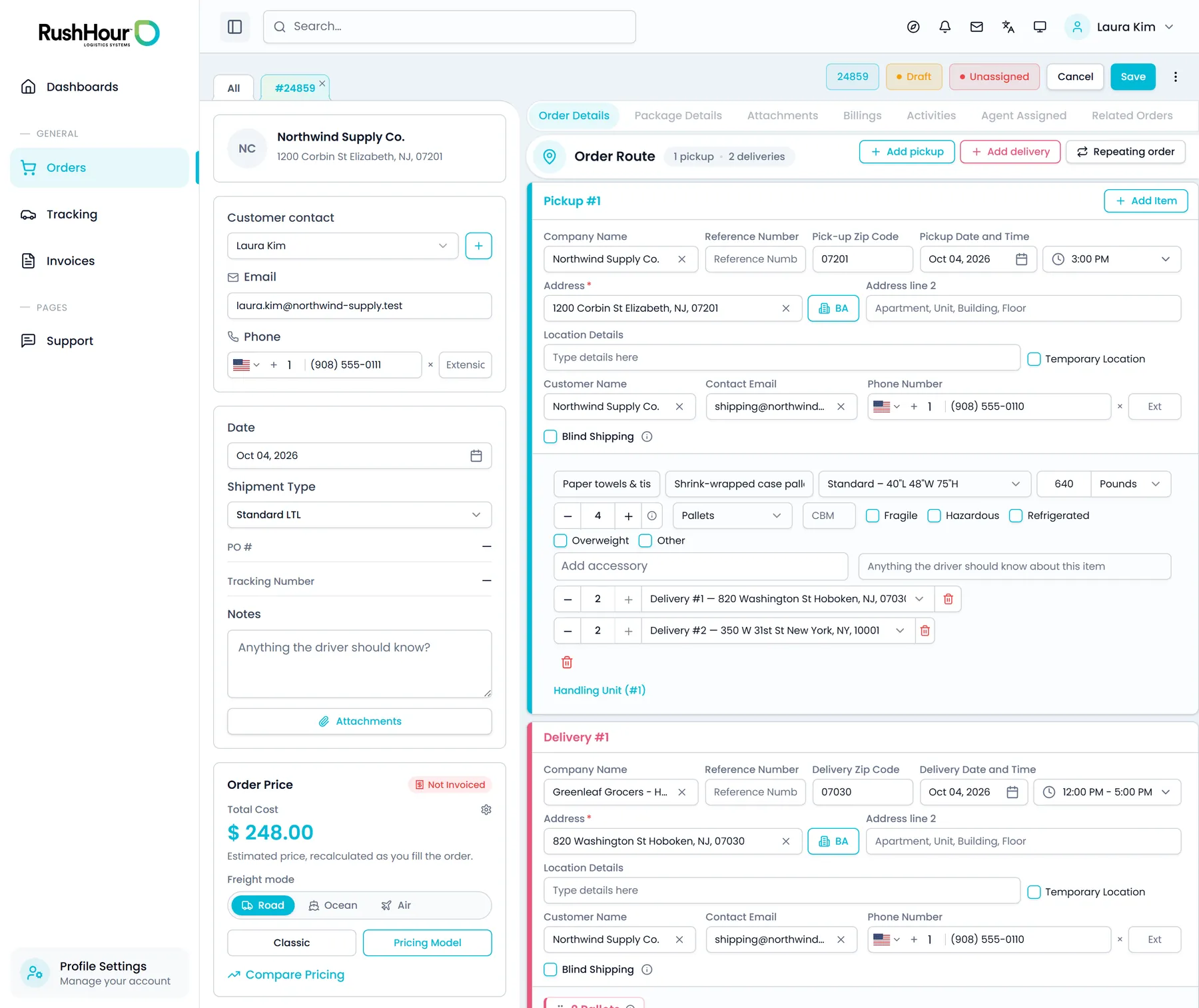Select the Ocean freight mode
Viewport: 1199px width, 1008px height.
click(x=332, y=905)
